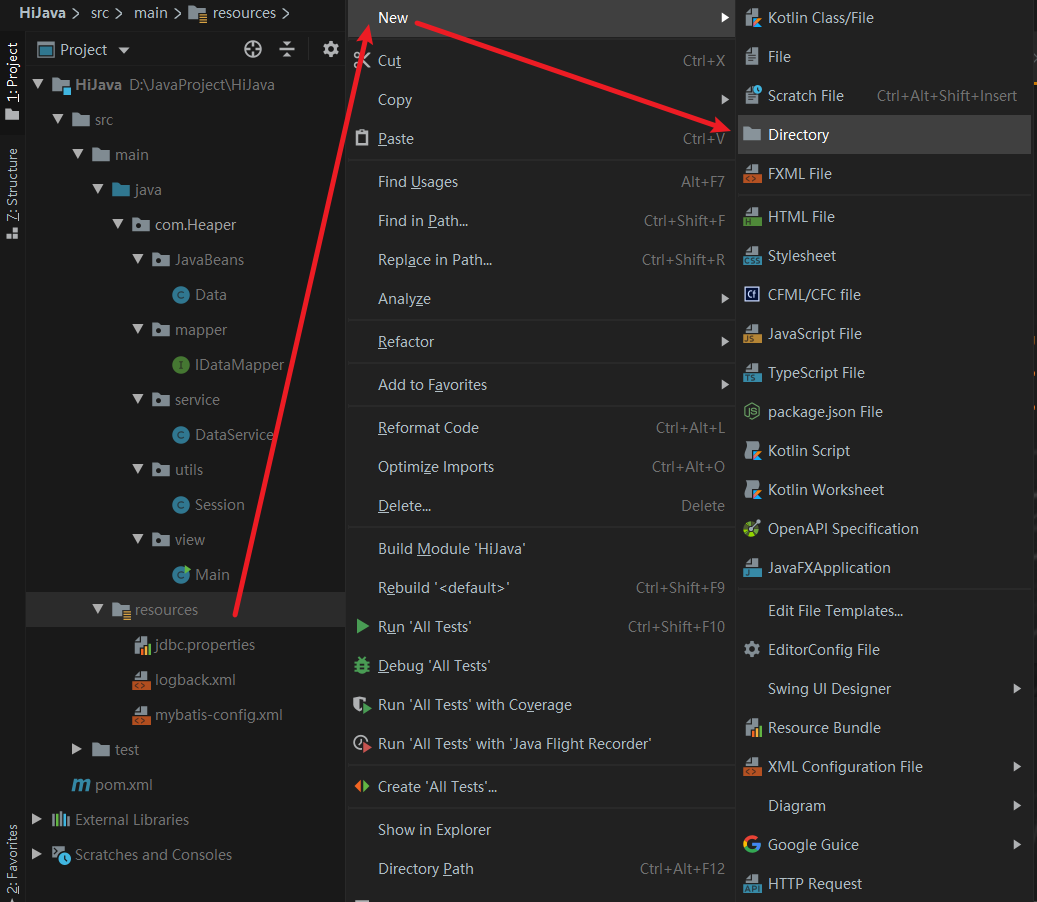Image resolution: width=1037 pixels, height=902 pixels.
Task: Click 'main' in the breadcrumb path
Action: [151, 13]
